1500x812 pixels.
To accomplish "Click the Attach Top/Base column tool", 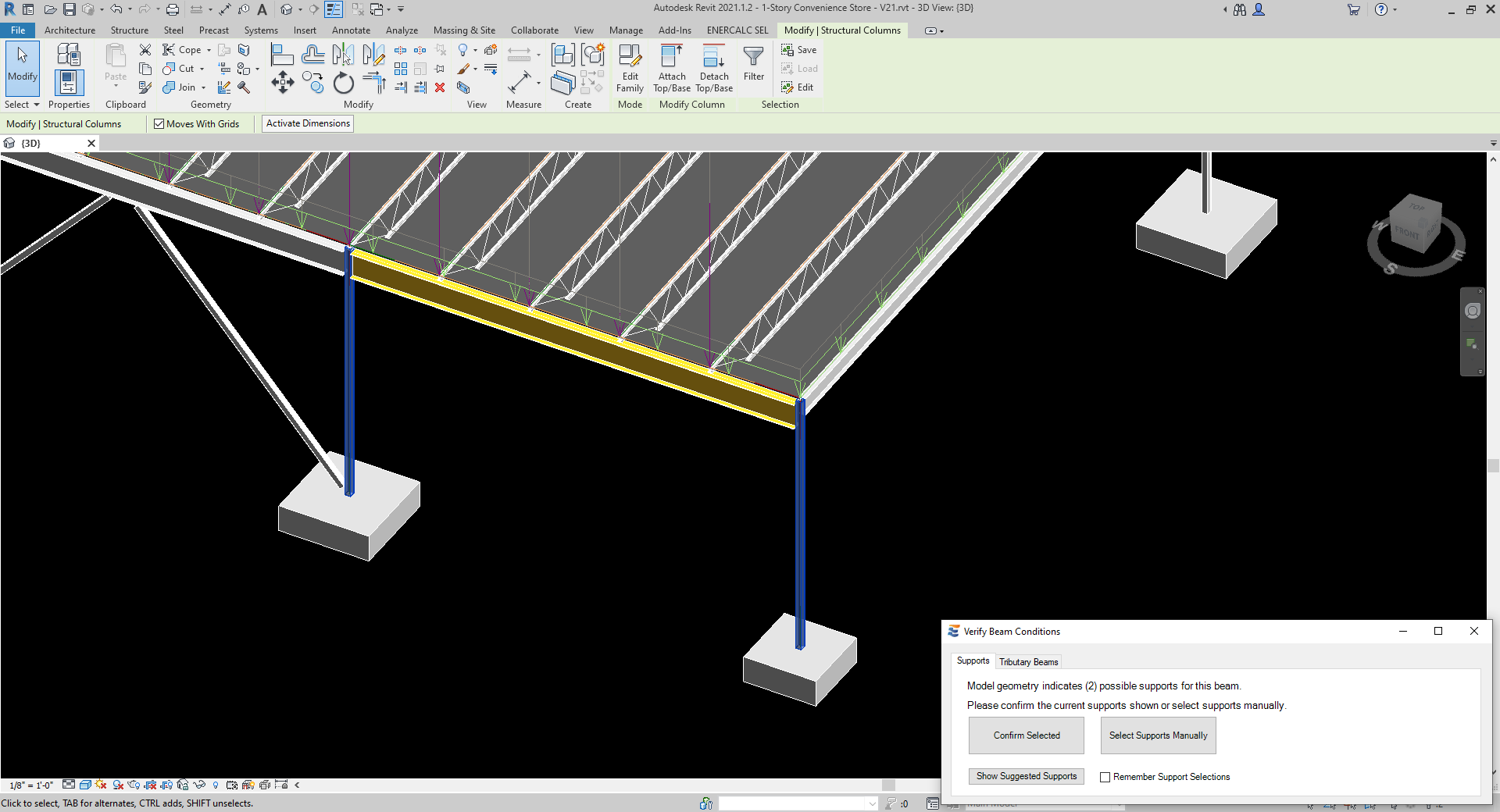I will [x=671, y=68].
